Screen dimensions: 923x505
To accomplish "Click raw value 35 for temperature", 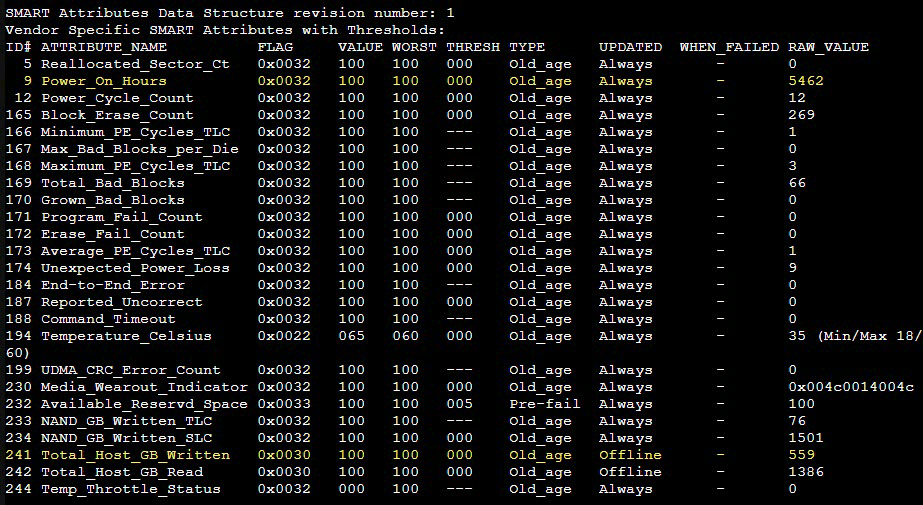I will (x=797, y=337).
